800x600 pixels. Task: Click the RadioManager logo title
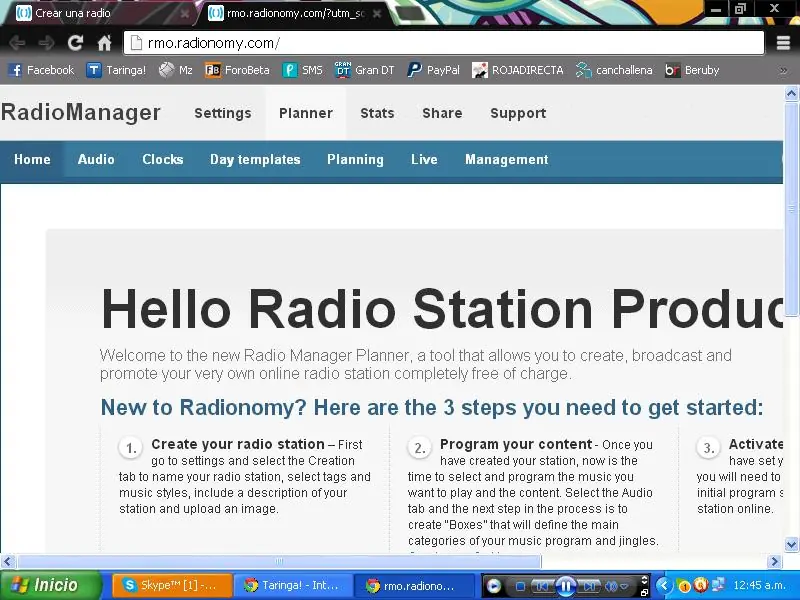(81, 112)
